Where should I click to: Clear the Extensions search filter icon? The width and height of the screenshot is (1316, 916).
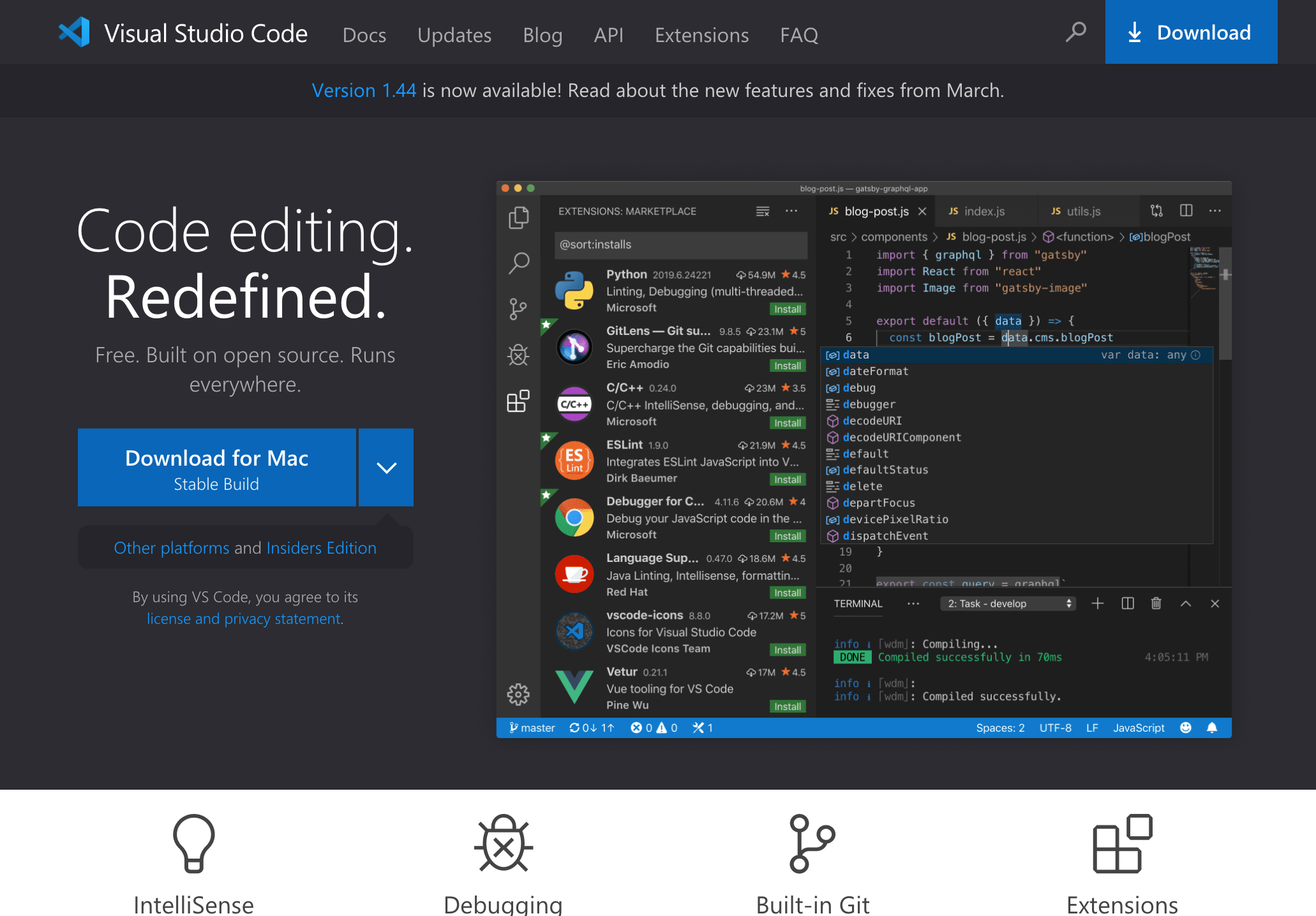coord(763,211)
